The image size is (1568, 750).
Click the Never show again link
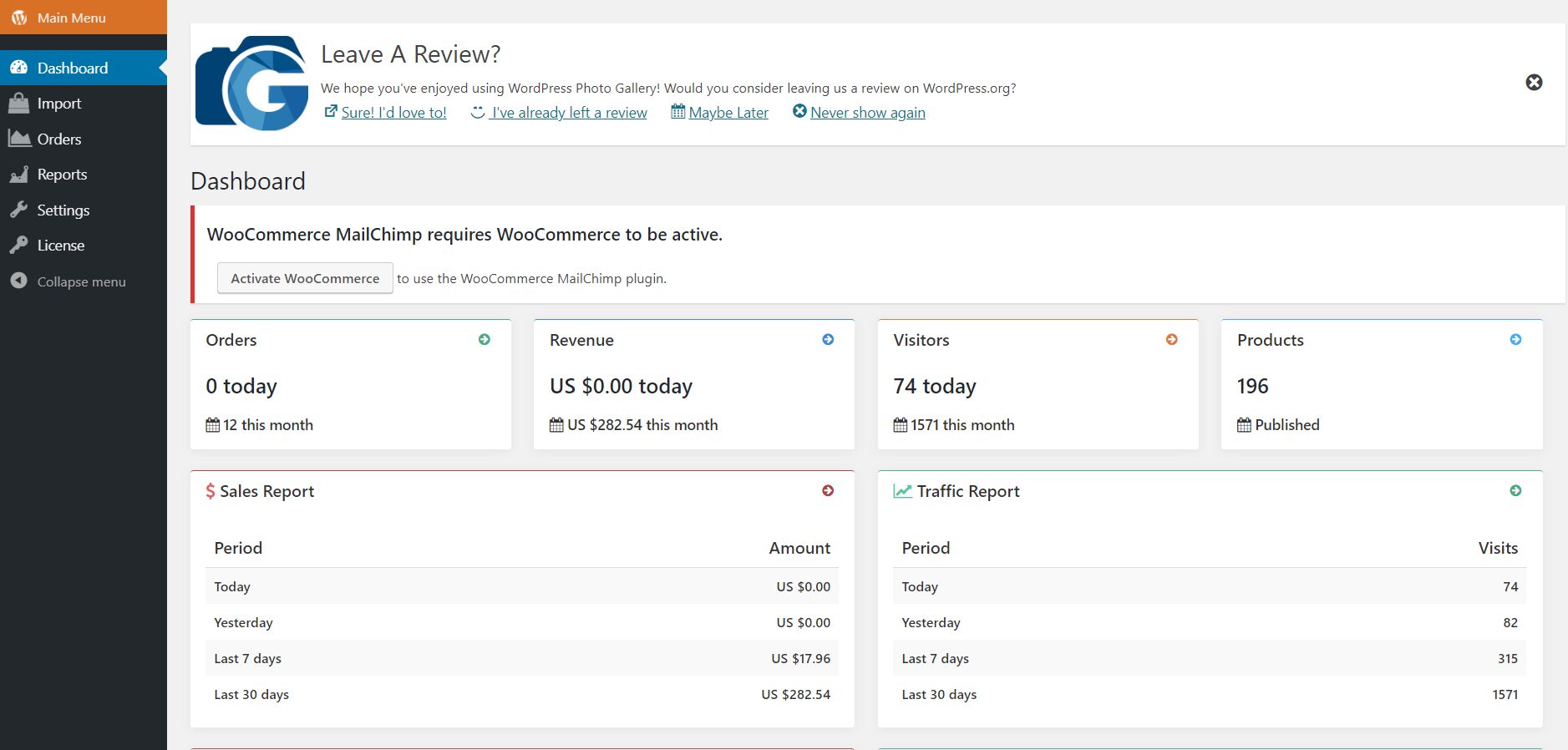pyautogui.click(x=867, y=113)
